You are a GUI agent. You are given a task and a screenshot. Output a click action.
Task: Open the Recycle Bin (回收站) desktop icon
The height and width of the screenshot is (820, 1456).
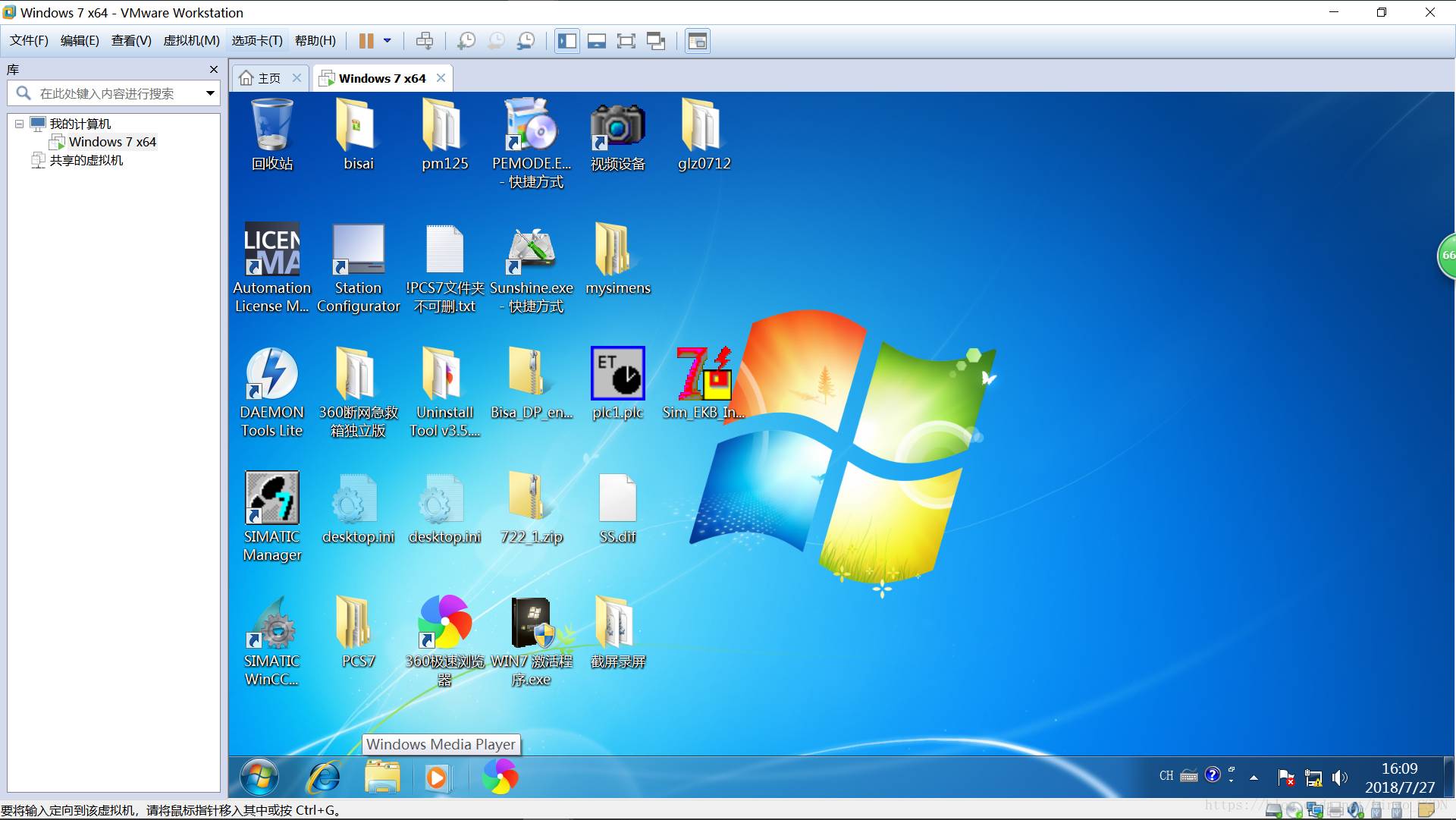[x=271, y=135]
